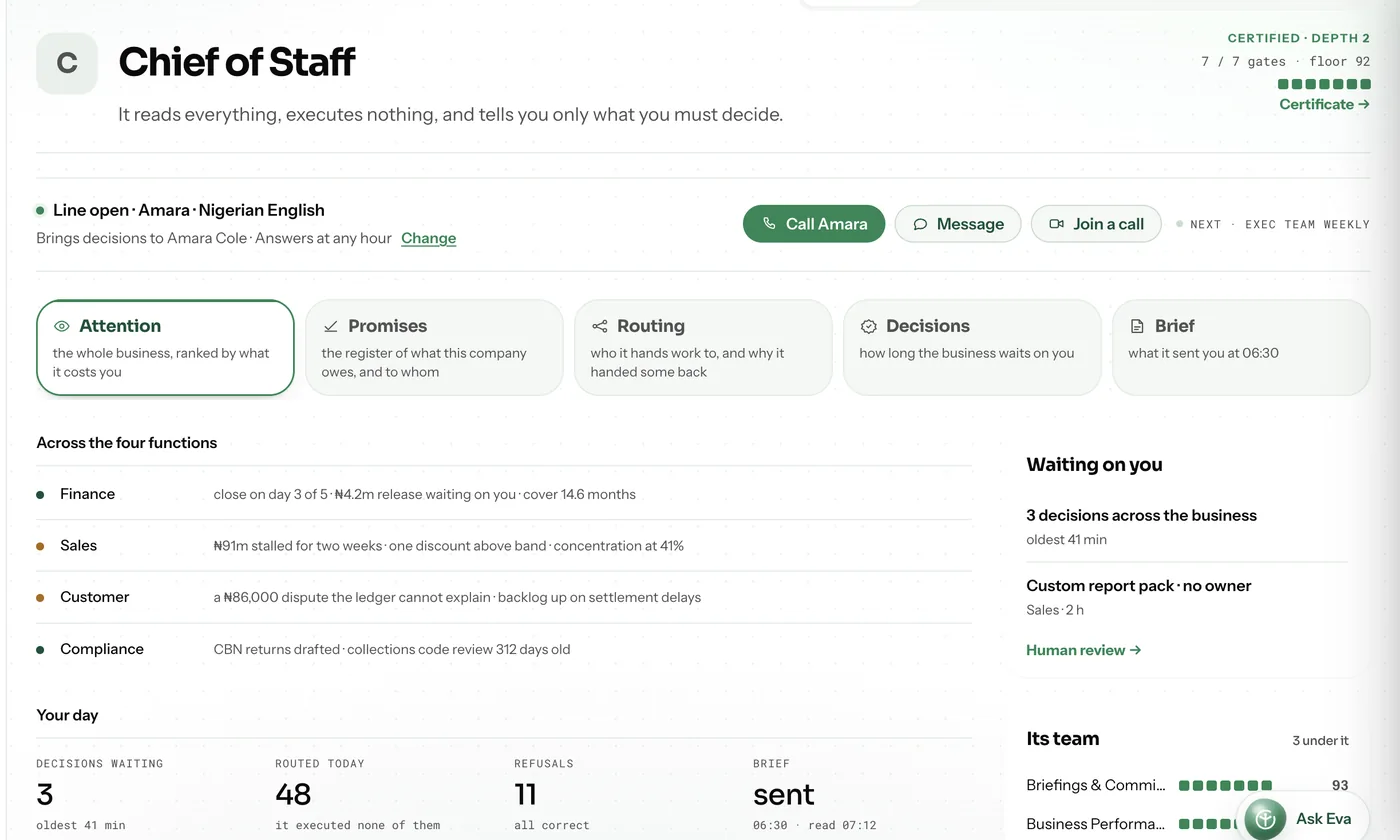Click the share-nodes icon on the Routing tab
Image resolution: width=1400 pixels, height=840 pixels.
click(600, 326)
